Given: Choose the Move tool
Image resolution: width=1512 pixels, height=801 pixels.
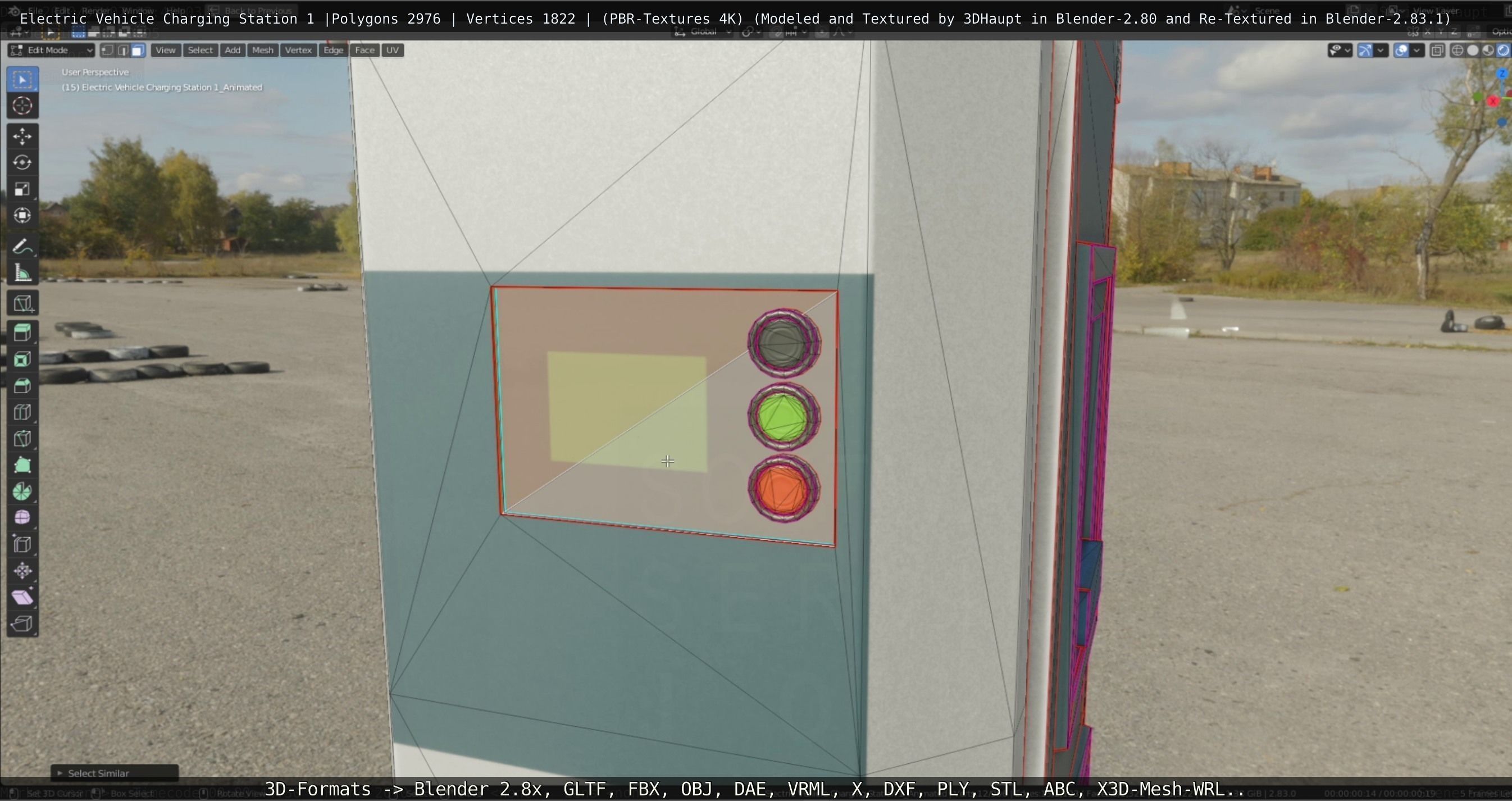Looking at the screenshot, I should (x=22, y=136).
